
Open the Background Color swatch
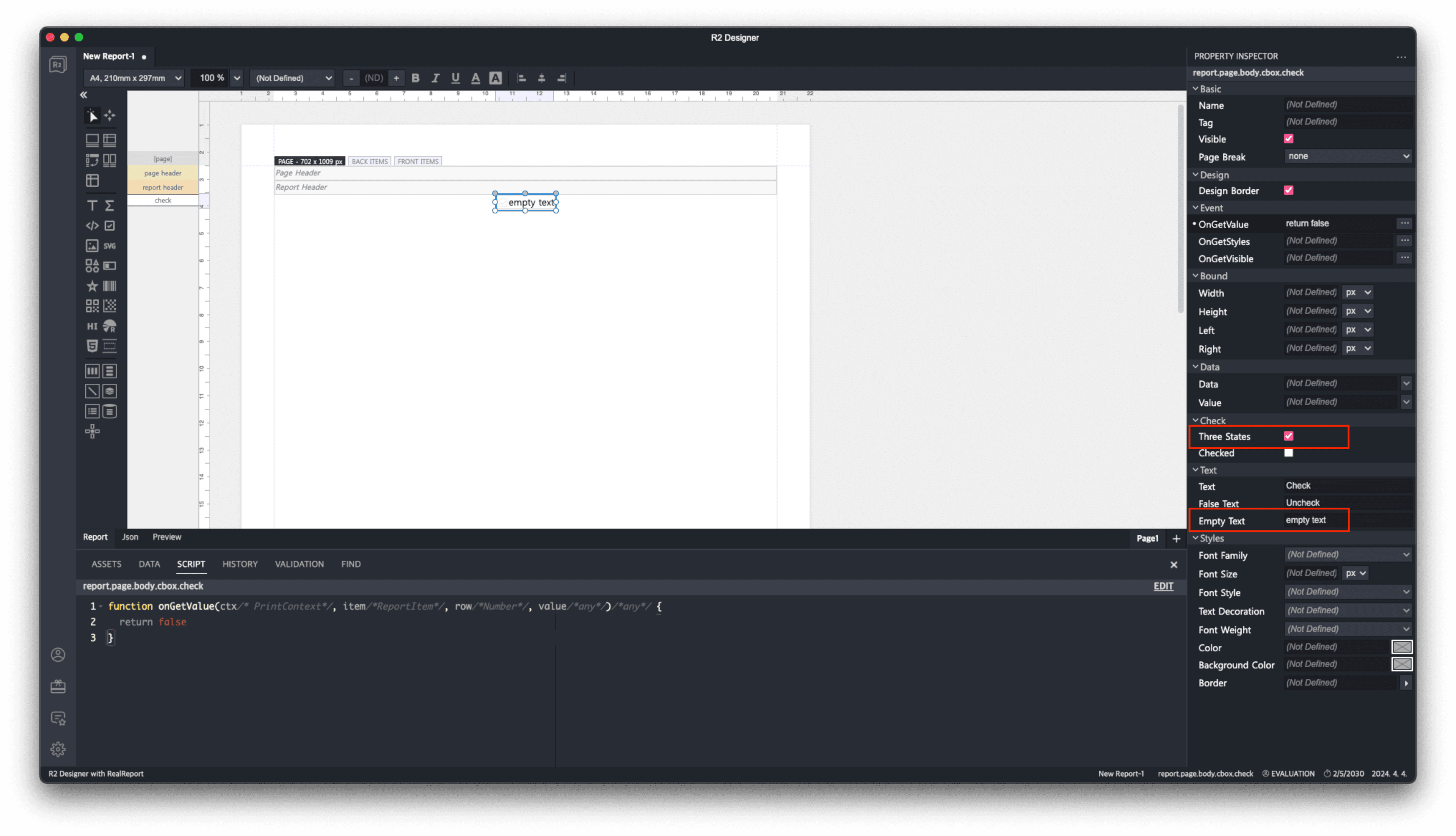click(x=1401, y=664)
